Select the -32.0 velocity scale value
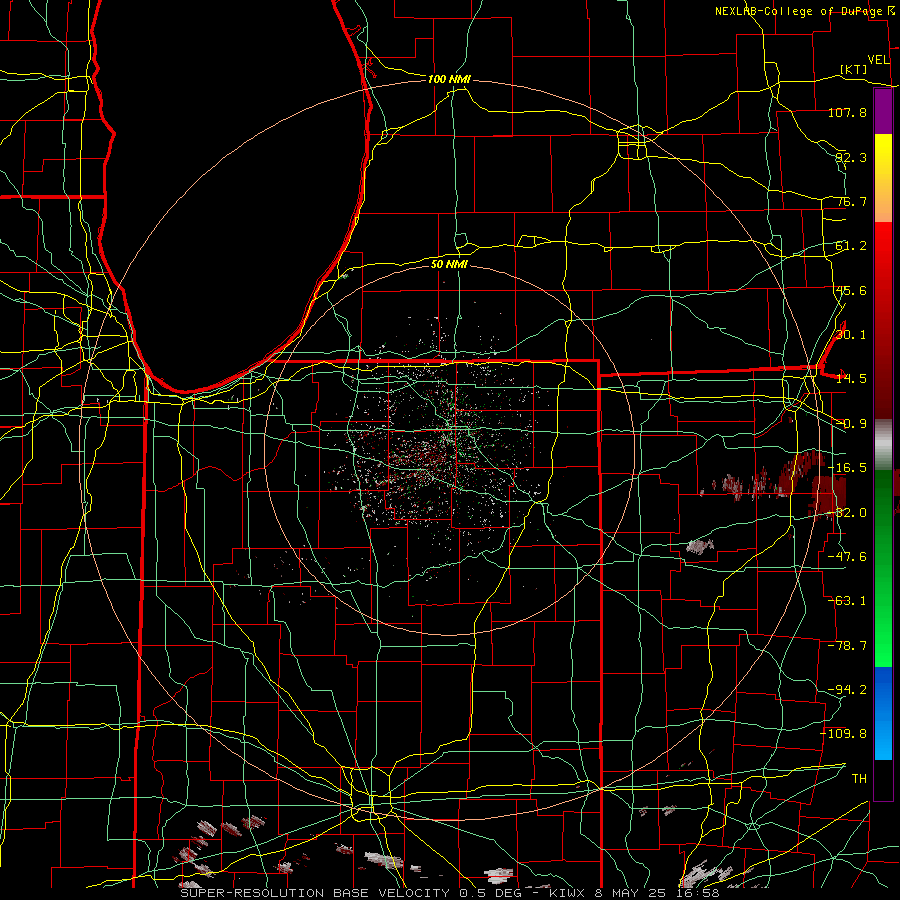 (847, 513)
